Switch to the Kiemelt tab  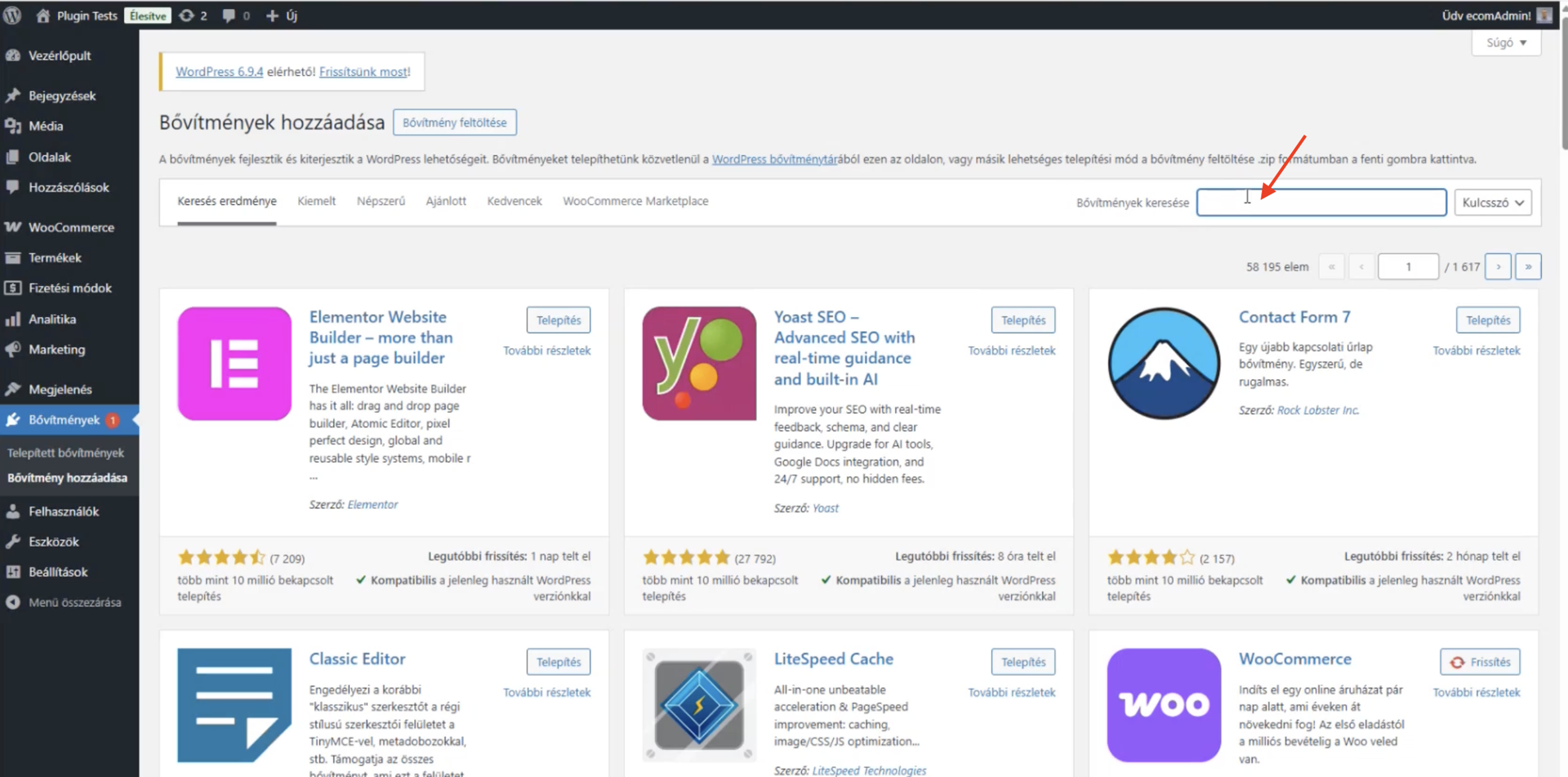pos(317,201)
